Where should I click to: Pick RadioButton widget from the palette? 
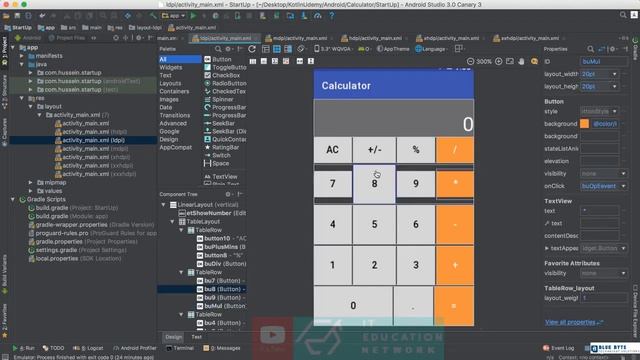tap(225, 83)
